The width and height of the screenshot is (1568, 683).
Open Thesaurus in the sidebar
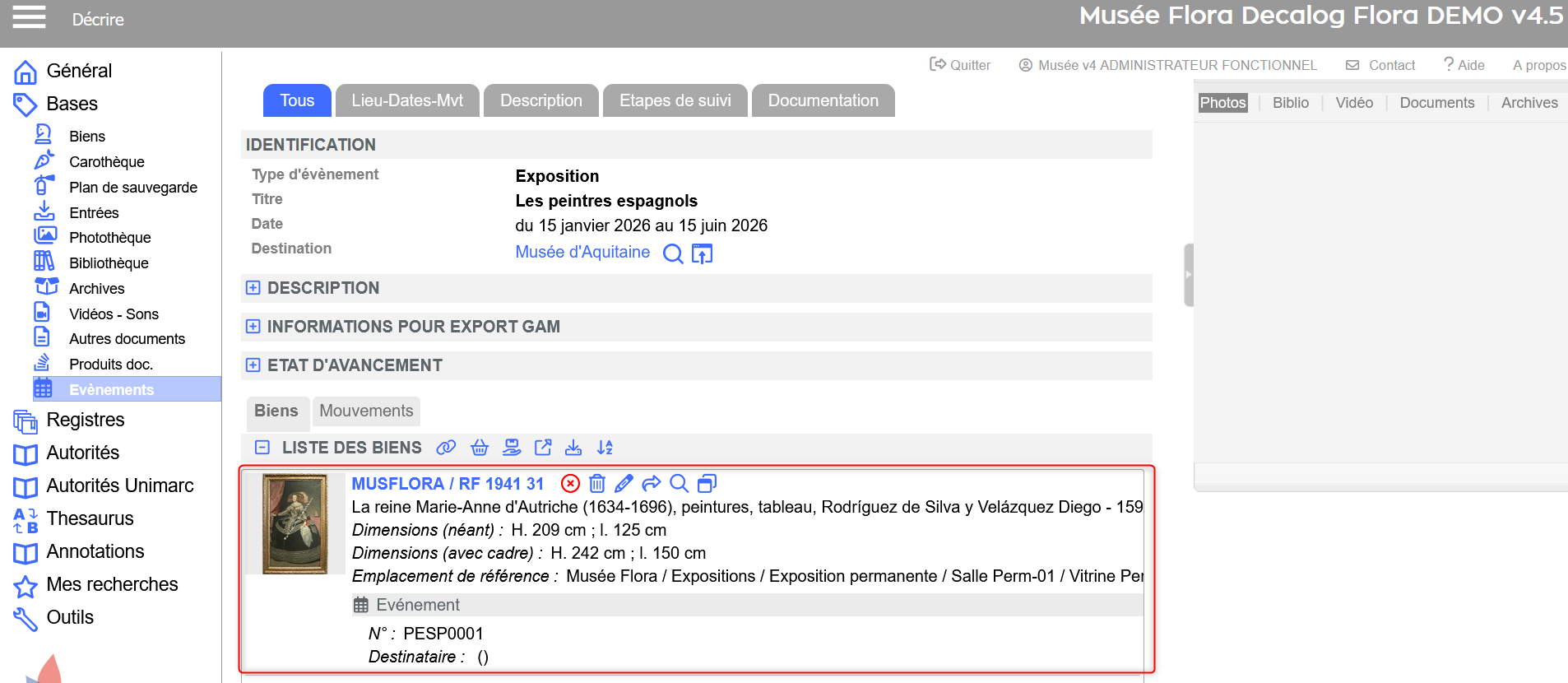(x=90, y=518)
